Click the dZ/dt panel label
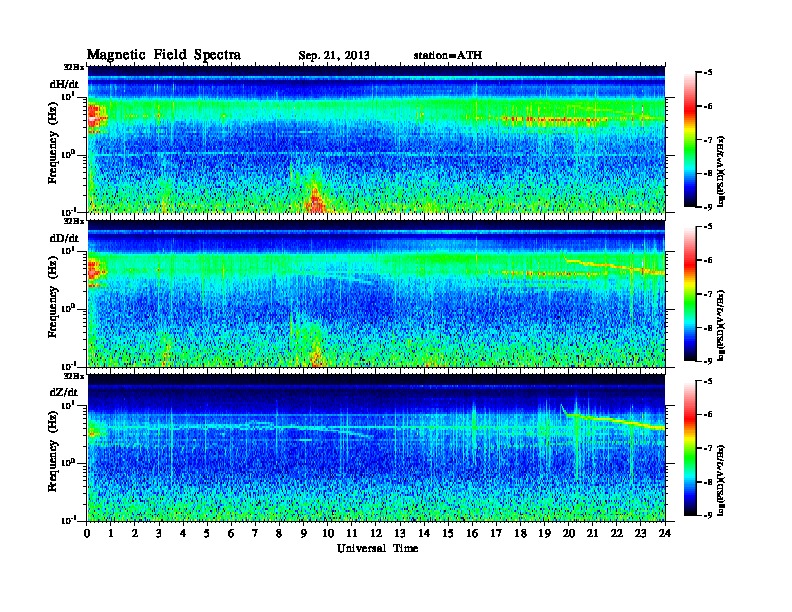This screenshot has height=612, width=792. click(x=64, y=392)
